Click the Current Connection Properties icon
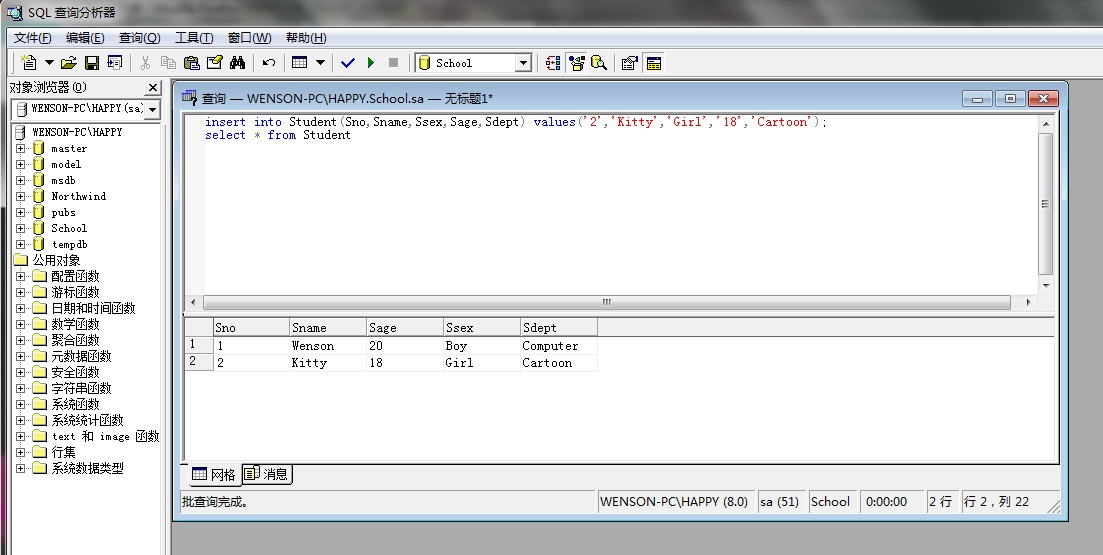Viewport: 1103px width, 555px height. tap(630, 63)
